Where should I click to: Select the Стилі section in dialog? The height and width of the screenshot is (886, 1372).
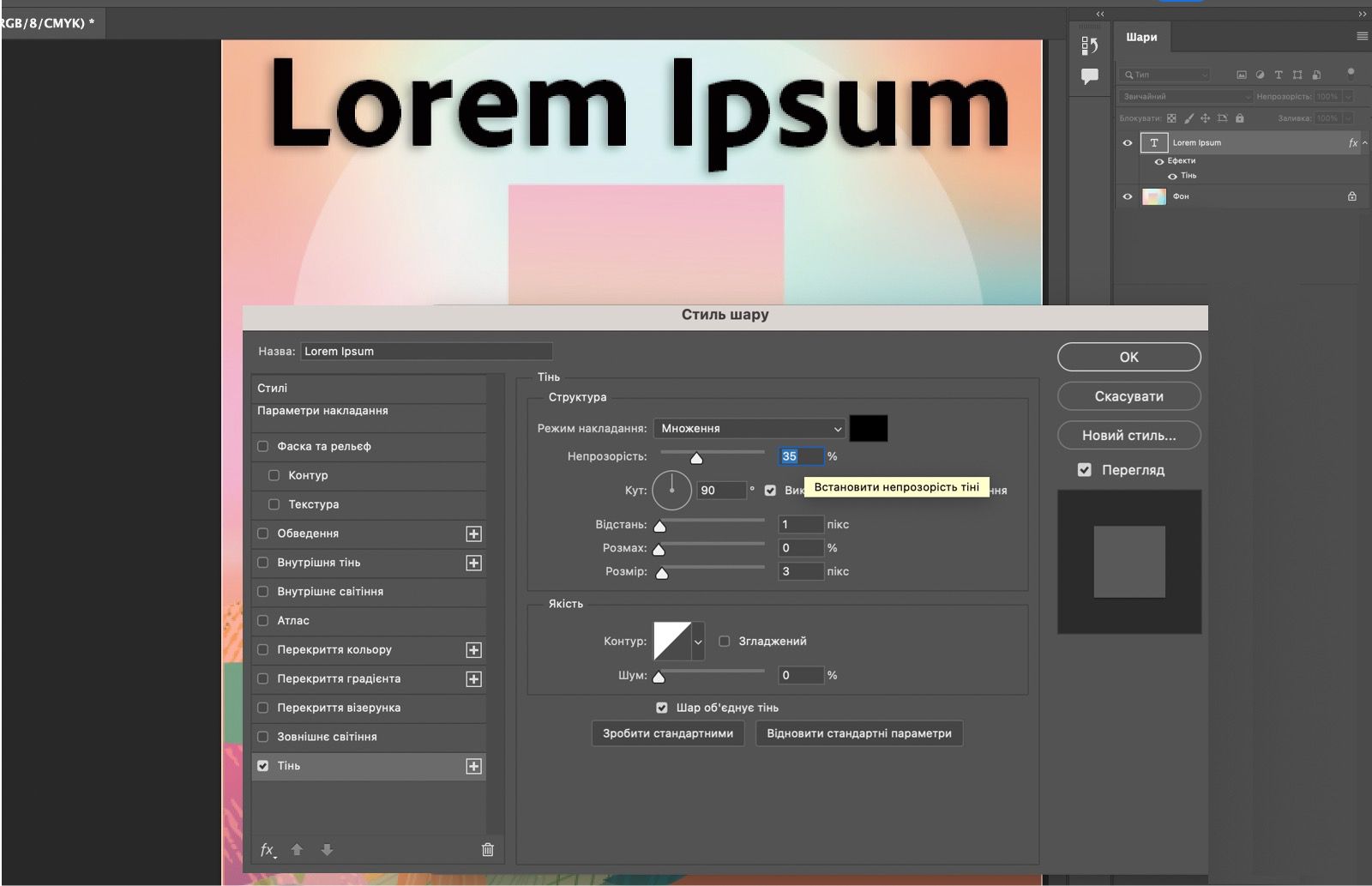point(369,389)
